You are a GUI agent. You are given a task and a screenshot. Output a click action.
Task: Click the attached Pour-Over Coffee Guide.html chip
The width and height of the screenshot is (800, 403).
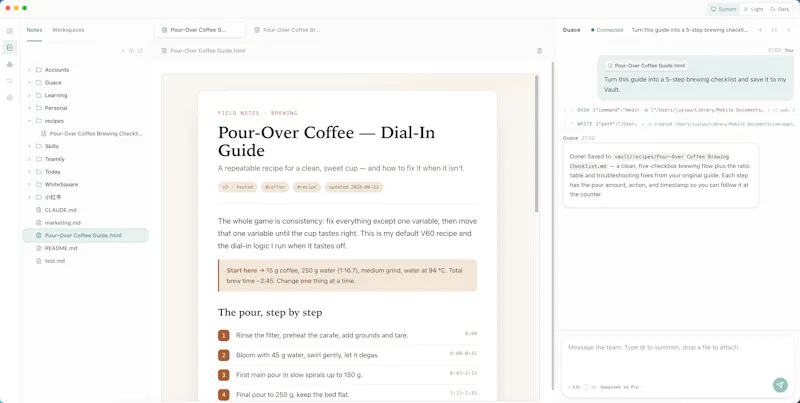point(647,66)
